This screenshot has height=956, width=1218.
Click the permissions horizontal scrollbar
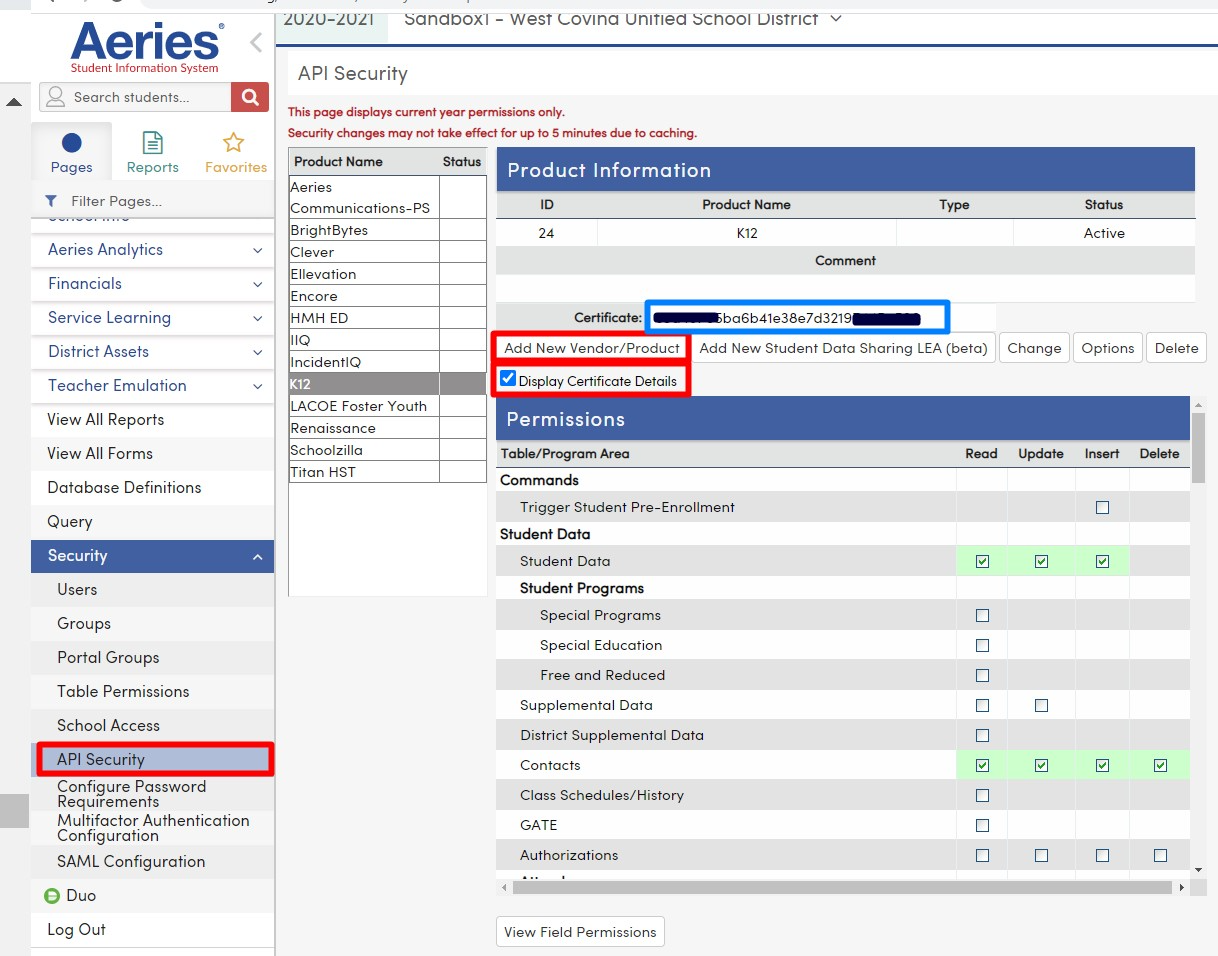click(843, 887)
